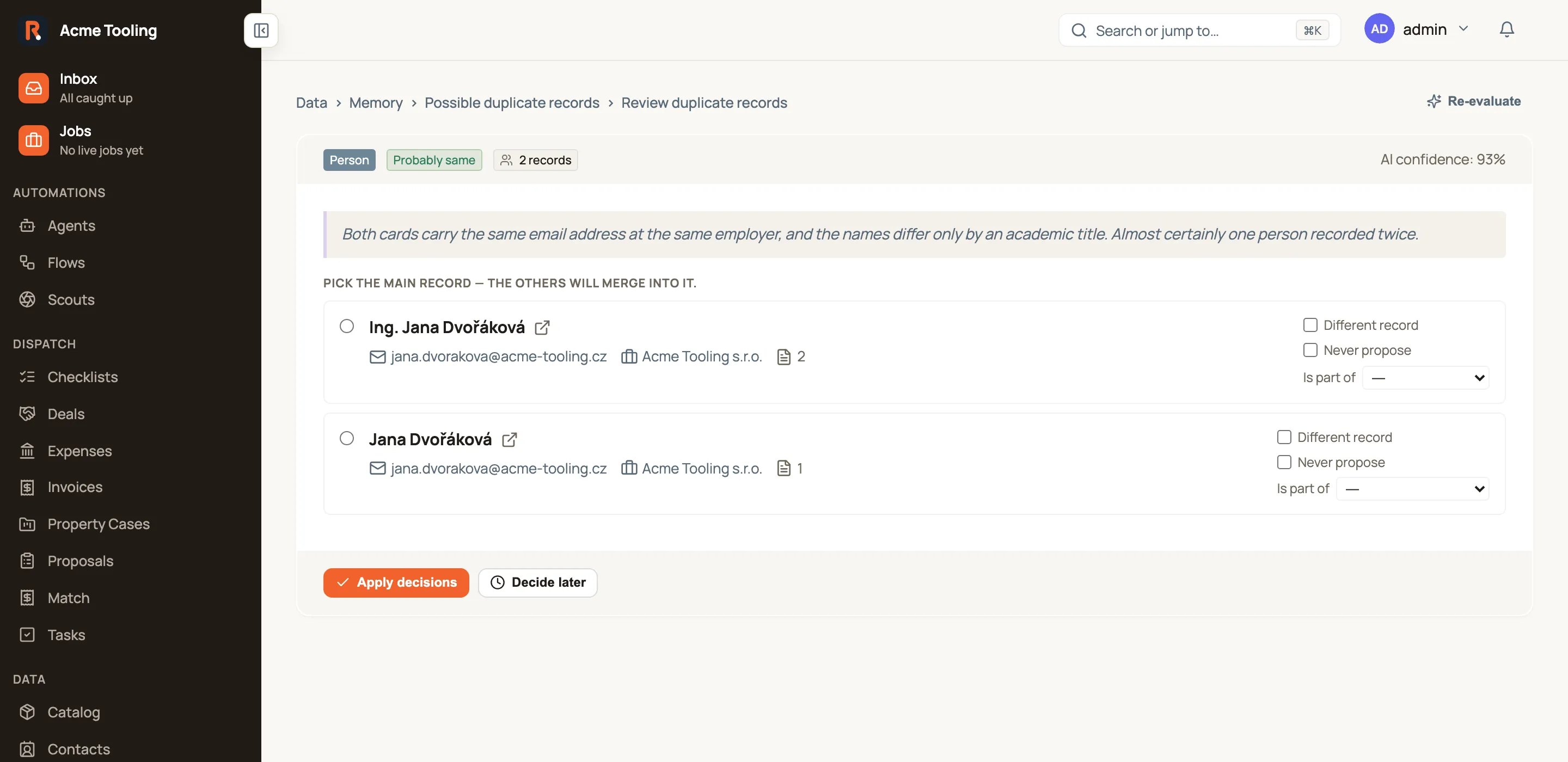Click the Catalog box icon
This screenshot has height=762, width=1568.
tap(27, 712)
